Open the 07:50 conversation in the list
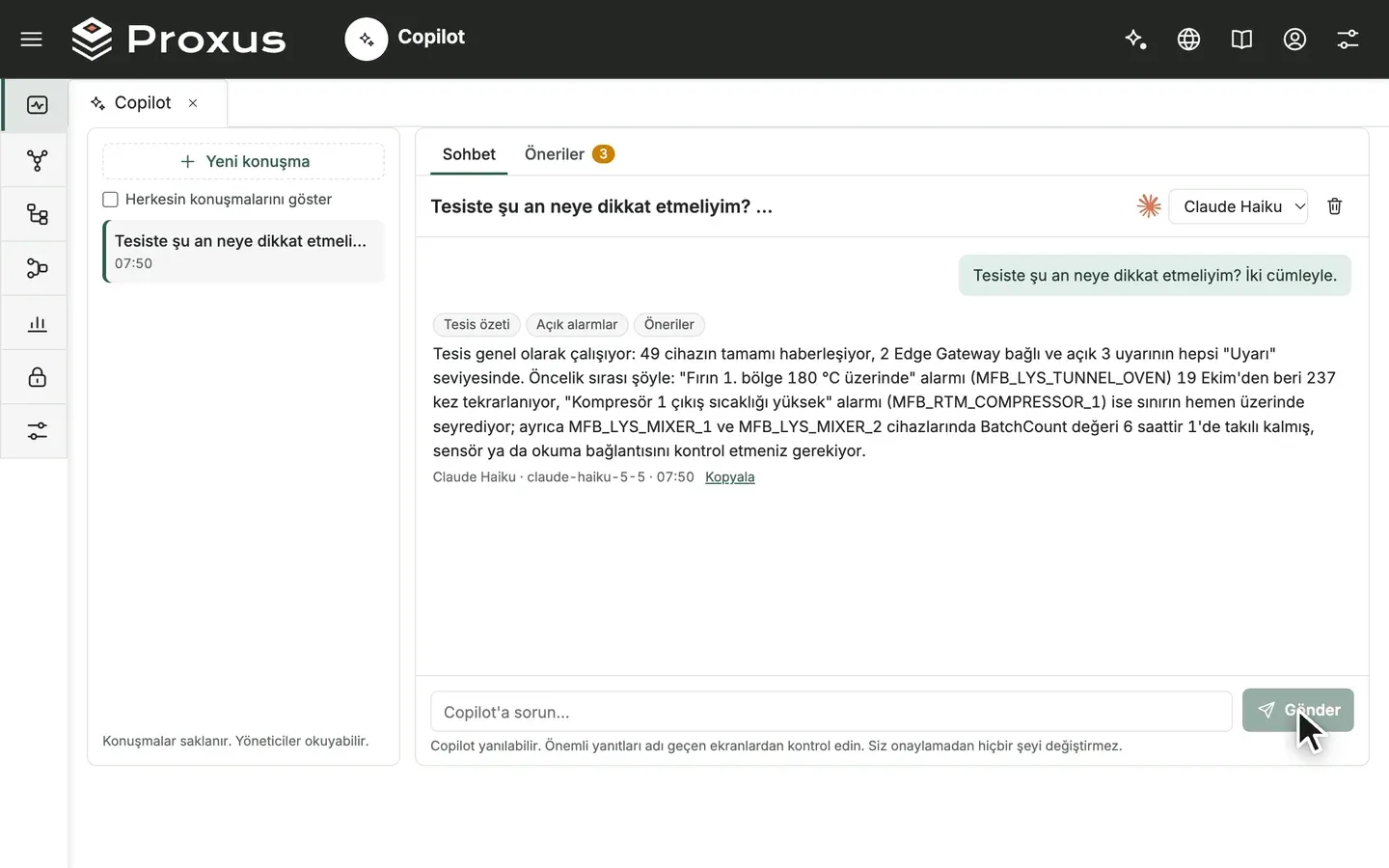Image resolution: width=1389 pixels, height=868 pixels. click(x=243, y=252)
